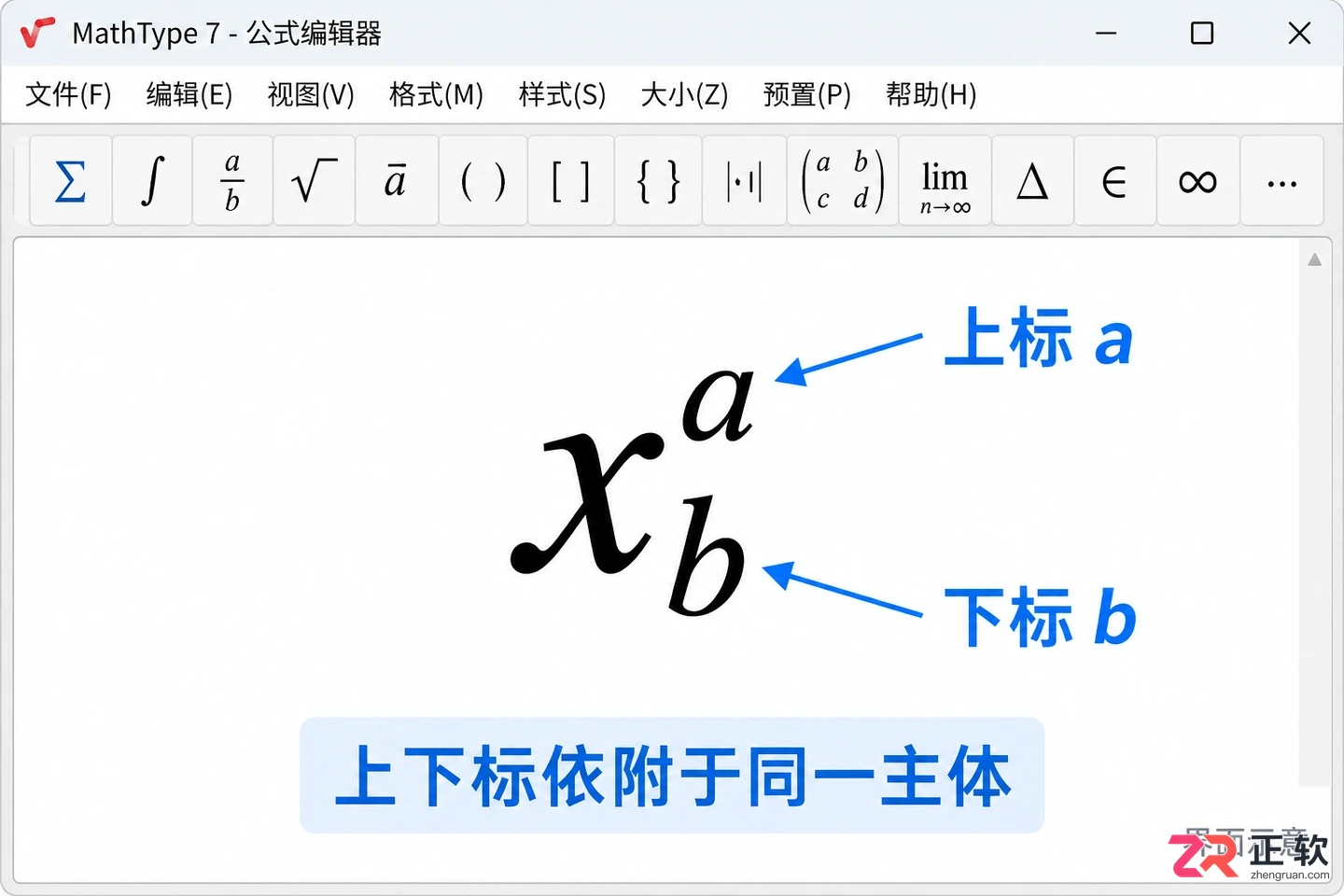
Task: Minimize the MathType window
Action: coord(1106,34)
